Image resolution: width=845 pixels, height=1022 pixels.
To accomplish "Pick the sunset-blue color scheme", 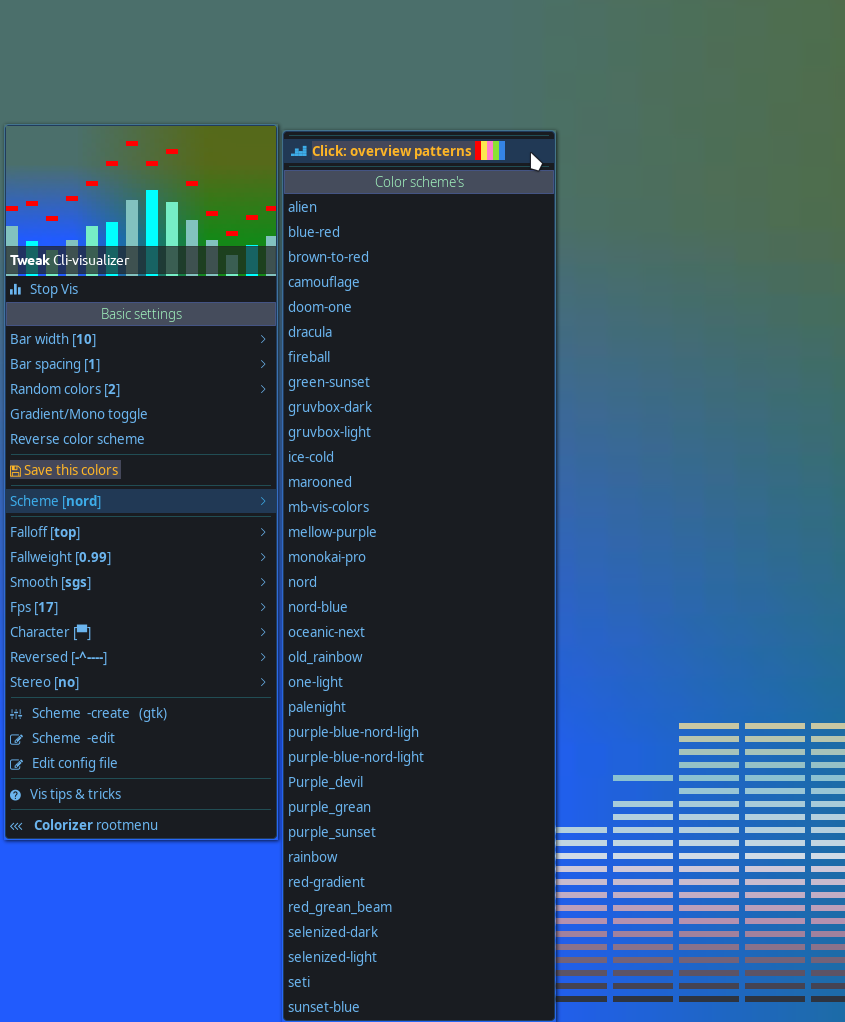I will coord(323,1007).
